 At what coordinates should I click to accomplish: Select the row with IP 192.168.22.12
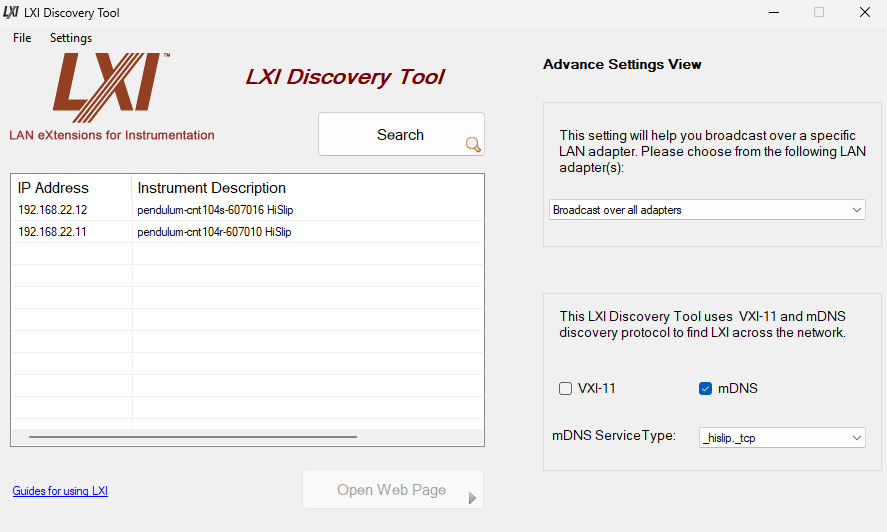[247, 210]
